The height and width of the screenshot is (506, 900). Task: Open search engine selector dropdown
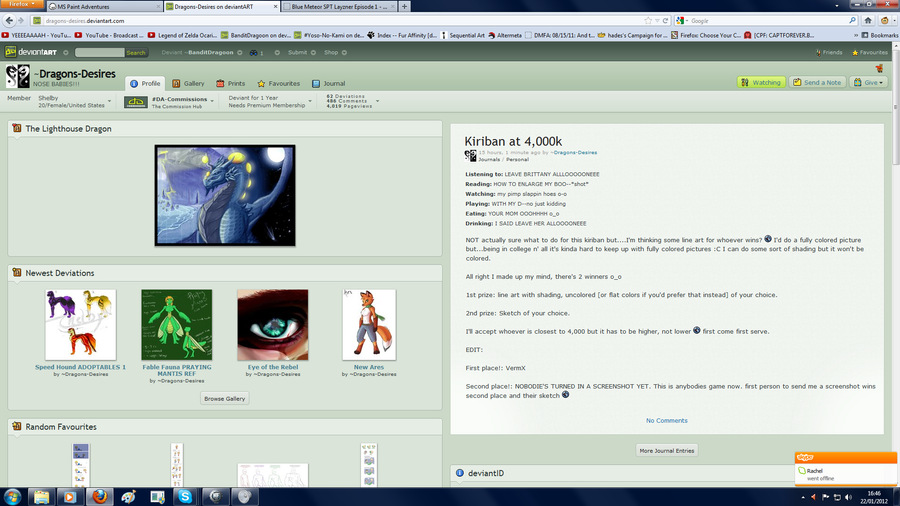(682, 21)
